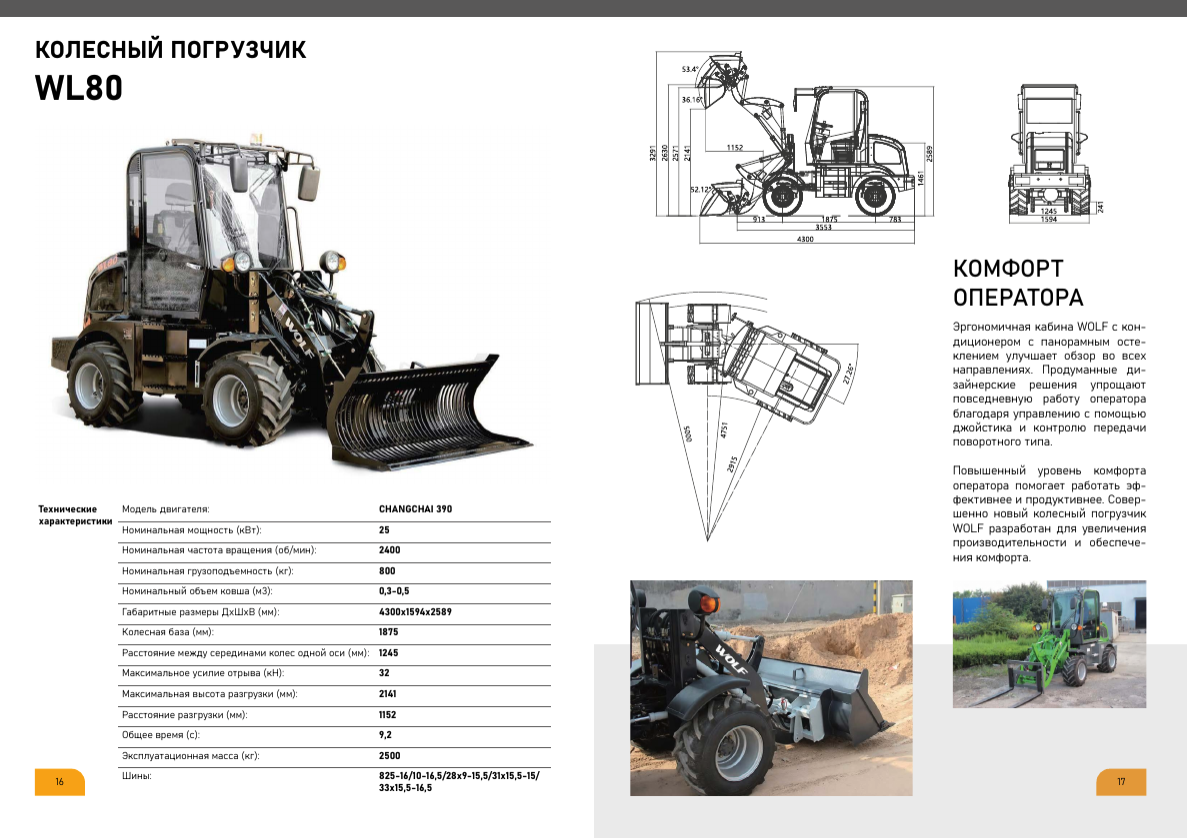This screenshot has height=838, width=1187.
Task: Click the КОМФОРТ ОПЕРАТОРА heading
Action: (x=1018, y=283)
